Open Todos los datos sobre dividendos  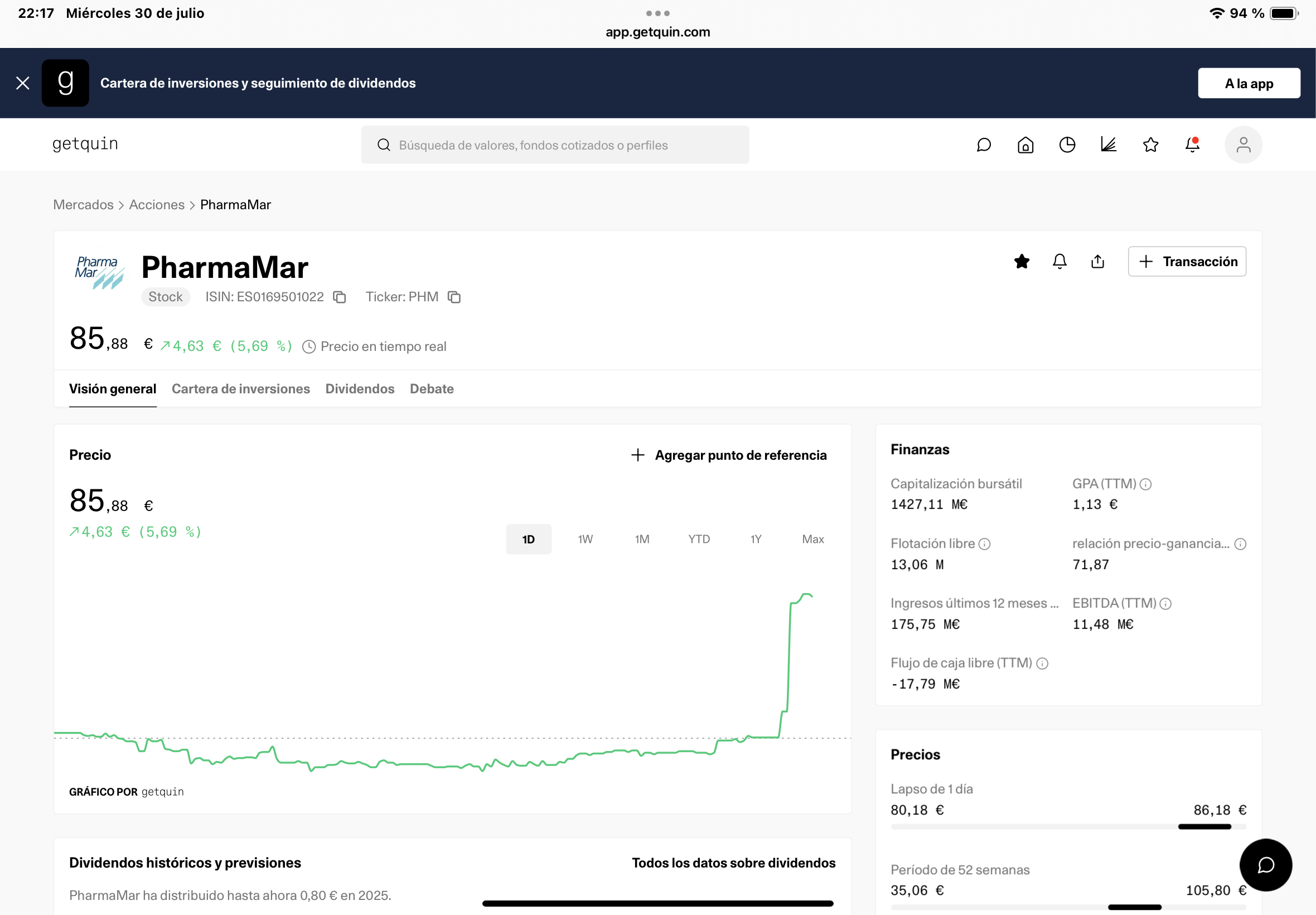point(733,863)
